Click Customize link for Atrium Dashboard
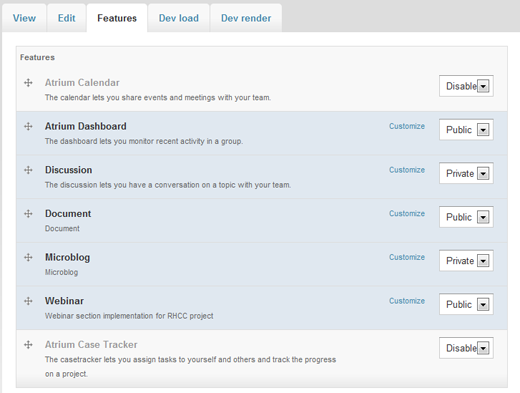The width and height of the screenshot is (520, 393). pyautogui.click(x=407, y=126)
